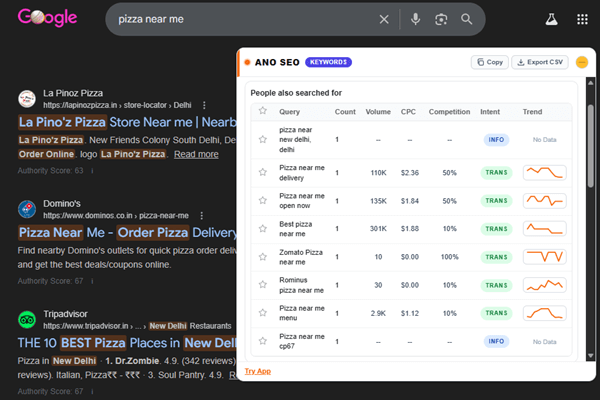600x400 pixels.
Task: Click scrollbar down arrow in SEO panel
Action: pyautogui.click(x=590, y=356)
